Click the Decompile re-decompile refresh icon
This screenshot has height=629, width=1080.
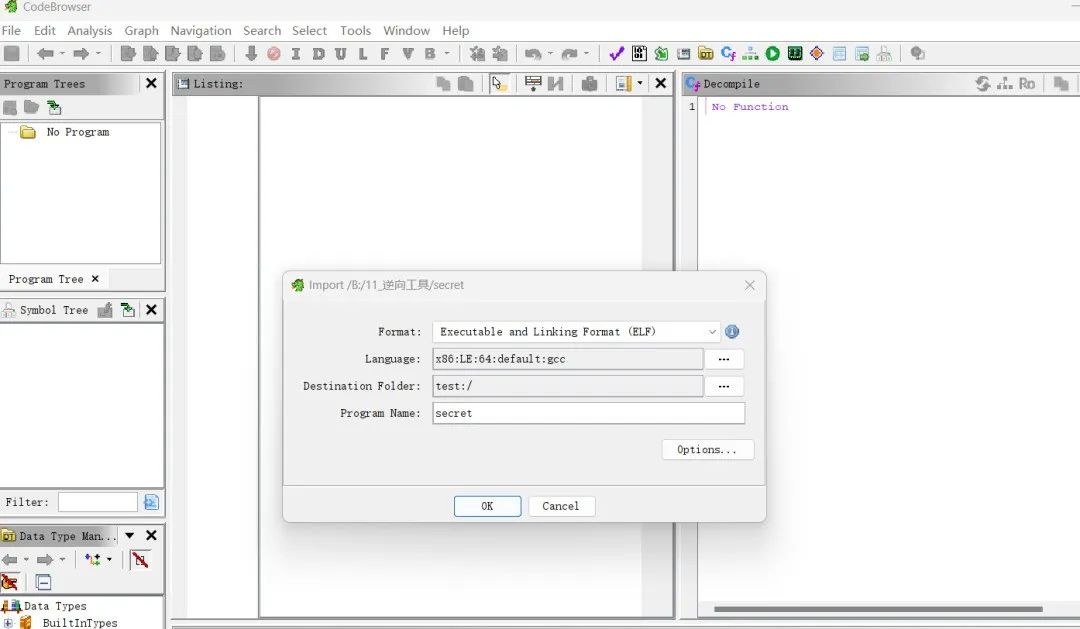click(x=983, y=83)
